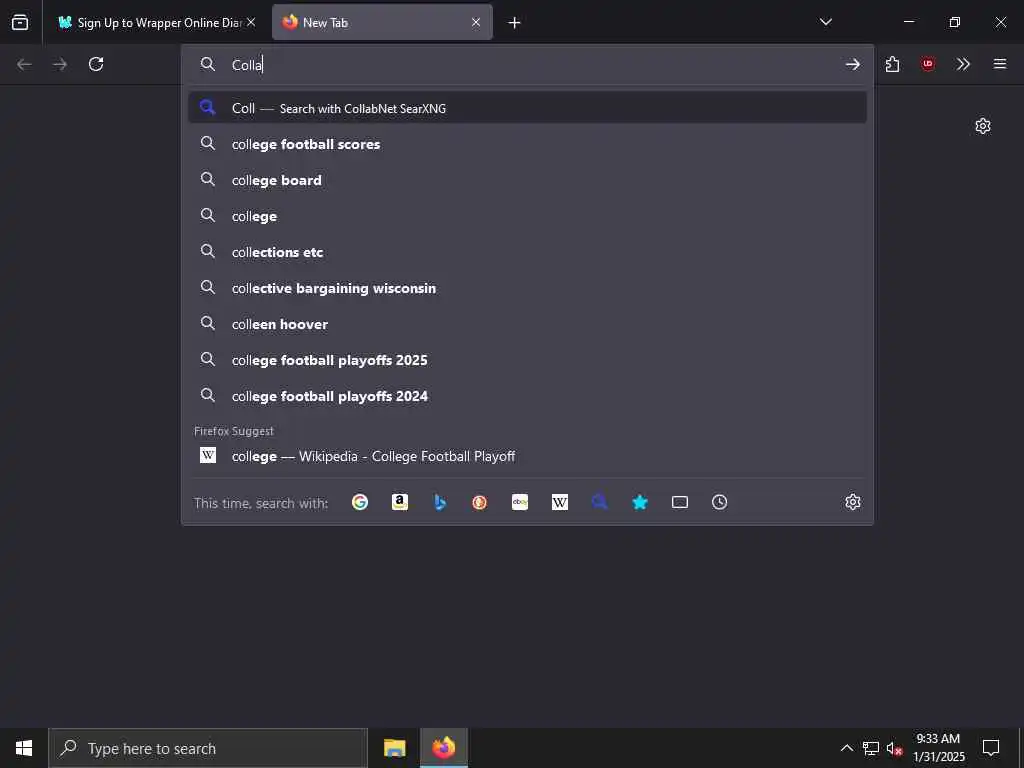Viewport: 1024px width, 768px height.
Task: Open uBlock Origin extension icon
Action: coord(928,64)
